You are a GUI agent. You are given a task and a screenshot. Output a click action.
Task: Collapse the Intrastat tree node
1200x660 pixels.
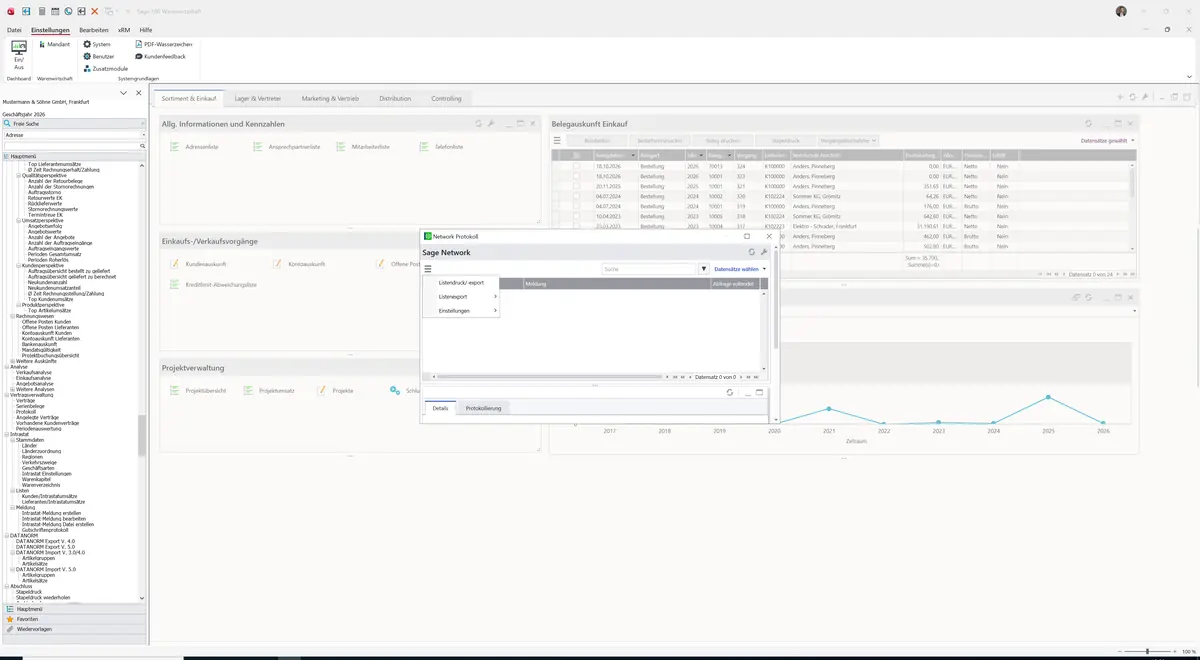pyautogui.click(x=6, y=435)
